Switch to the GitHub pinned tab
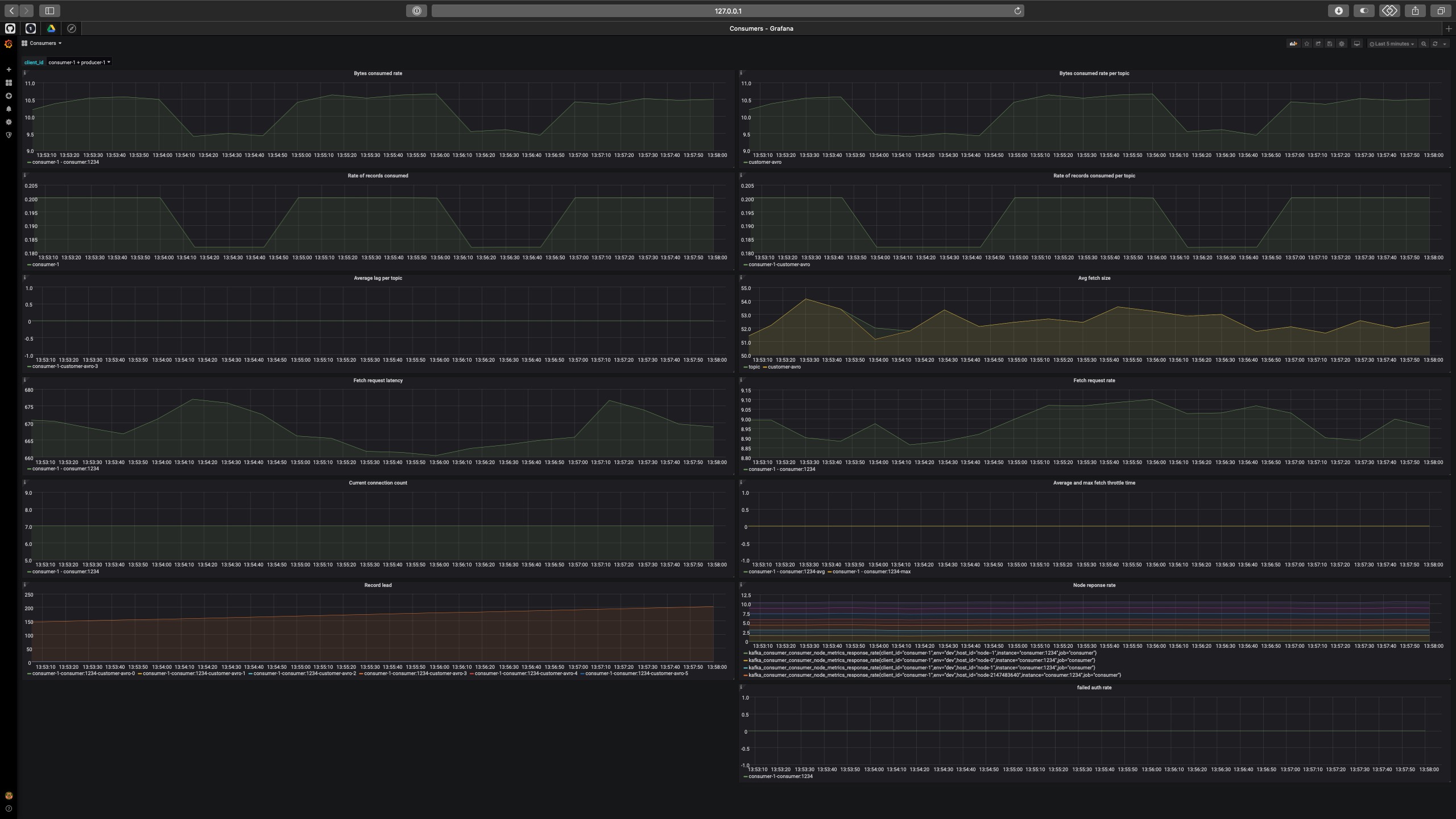This screenshot has width=1456, height=819. 10,28
